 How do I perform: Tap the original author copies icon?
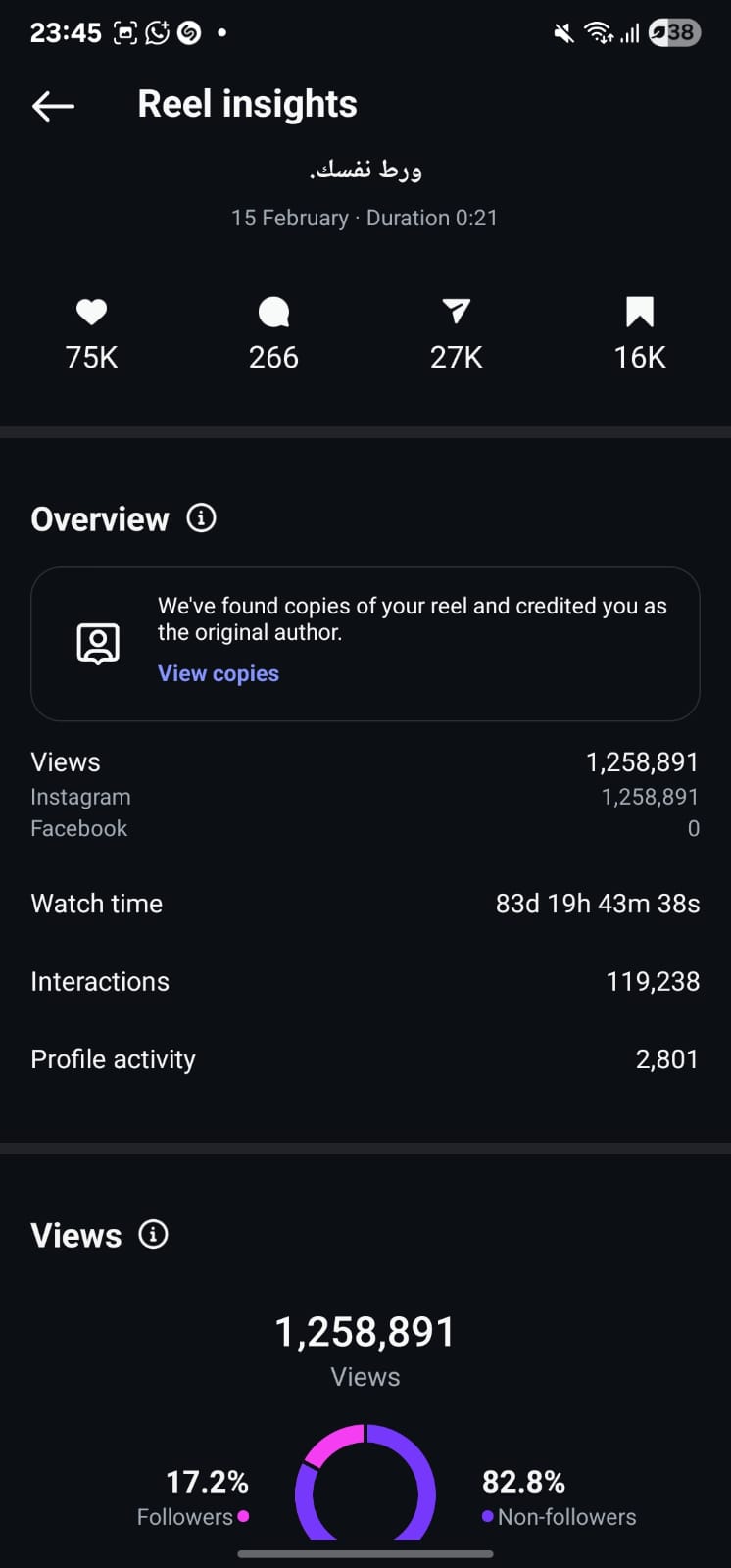click(98, 644)
